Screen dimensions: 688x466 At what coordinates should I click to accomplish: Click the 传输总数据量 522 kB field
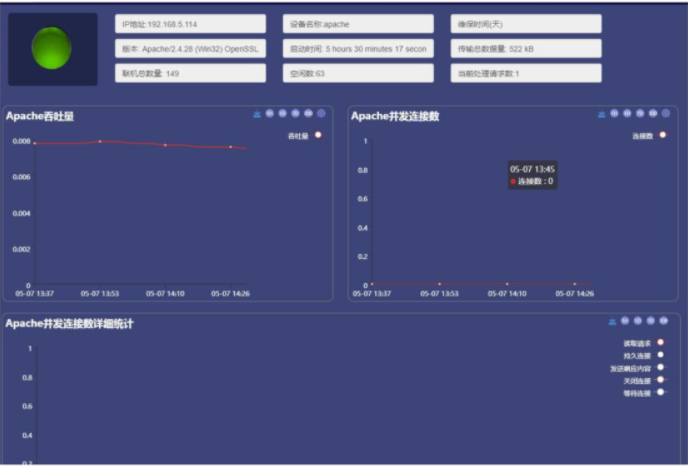coord(526,49)
